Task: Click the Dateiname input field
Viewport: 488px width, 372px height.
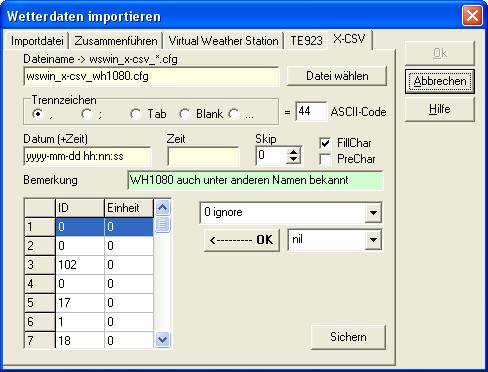Action: [151, 76]
